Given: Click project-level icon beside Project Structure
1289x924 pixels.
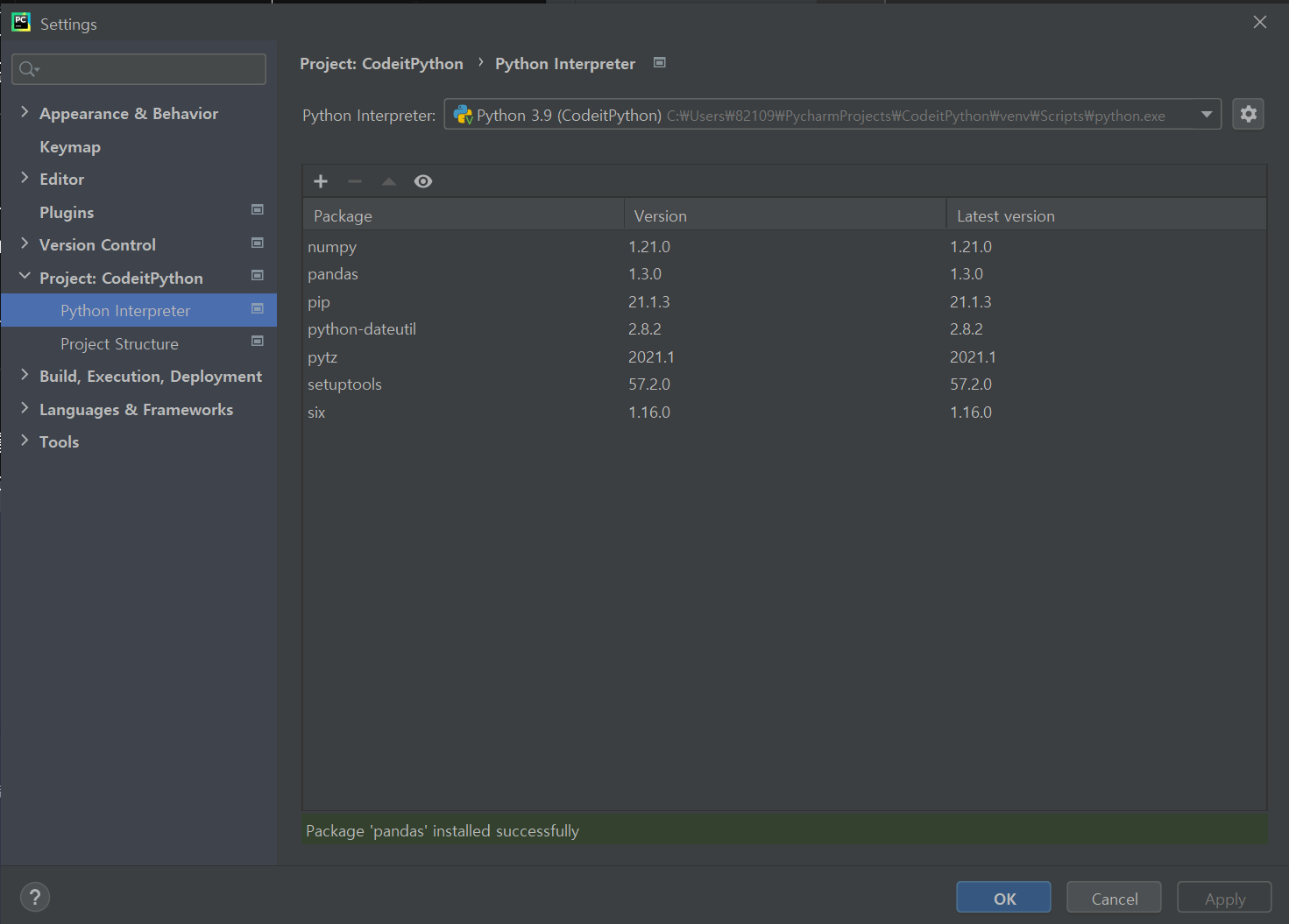Looking at the screenshot, I should click(x=258, y=341).
